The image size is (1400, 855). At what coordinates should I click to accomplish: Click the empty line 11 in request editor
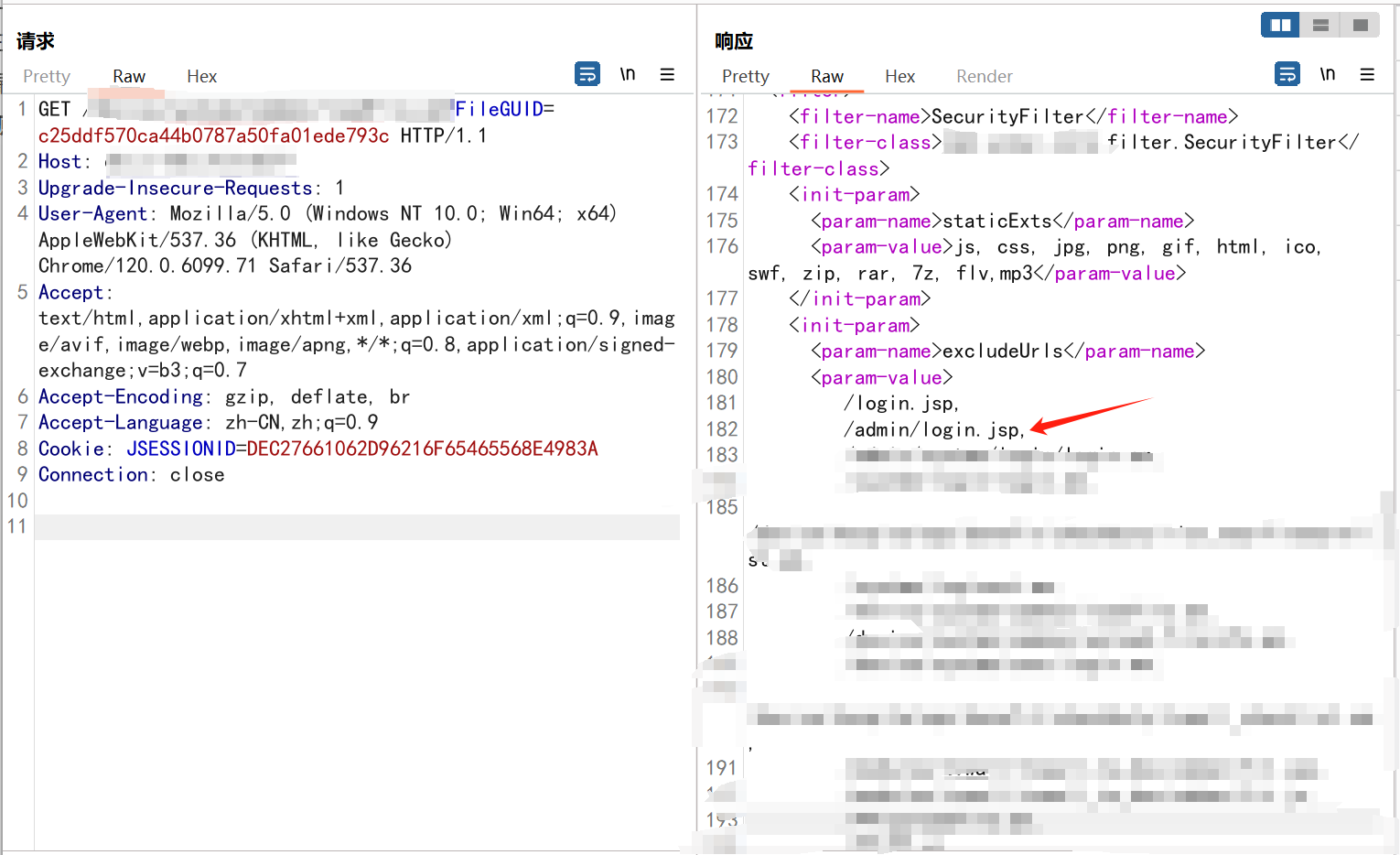[357, 527]
